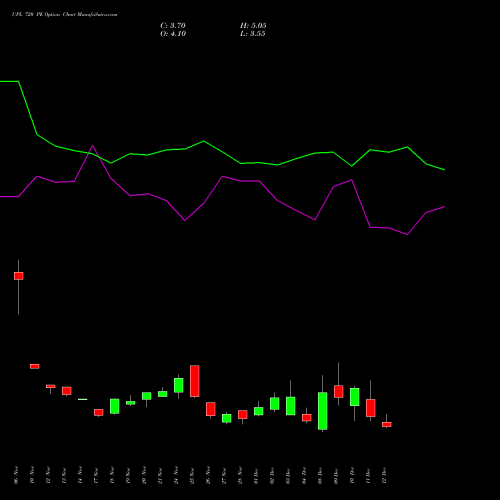Click the tall green 08 Dec candlestick
The image size is (500, 500).
pyautogui.click(x=323, y=411)
